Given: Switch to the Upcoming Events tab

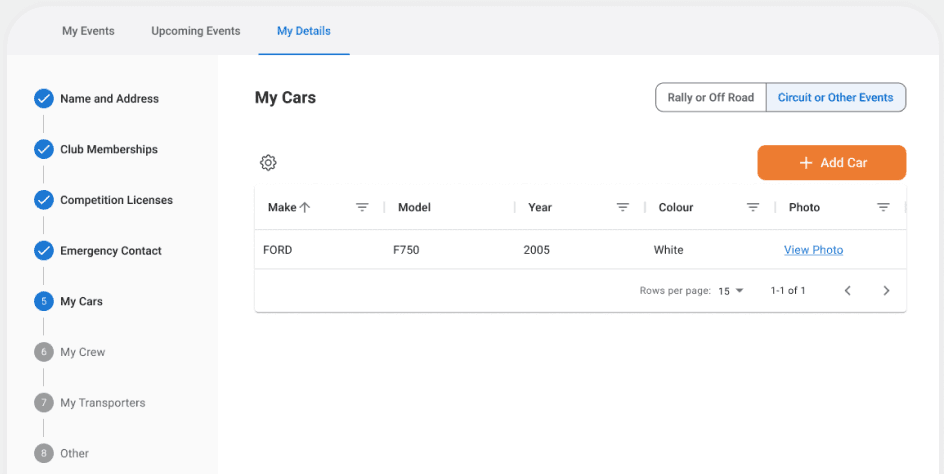Looking at the screenshot, I should tap(196, 31).
